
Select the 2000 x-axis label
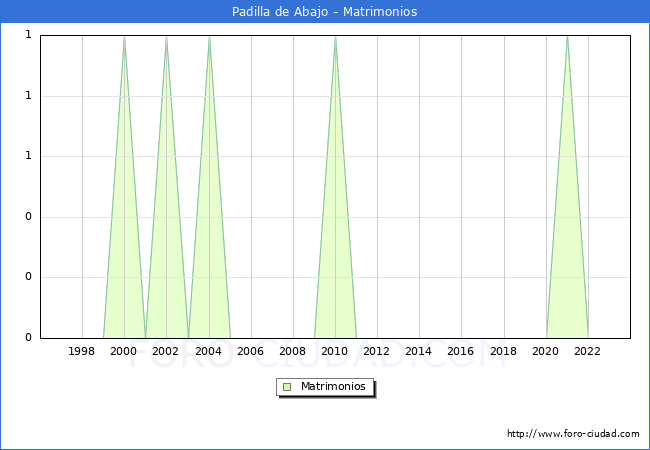pos(124,351)
